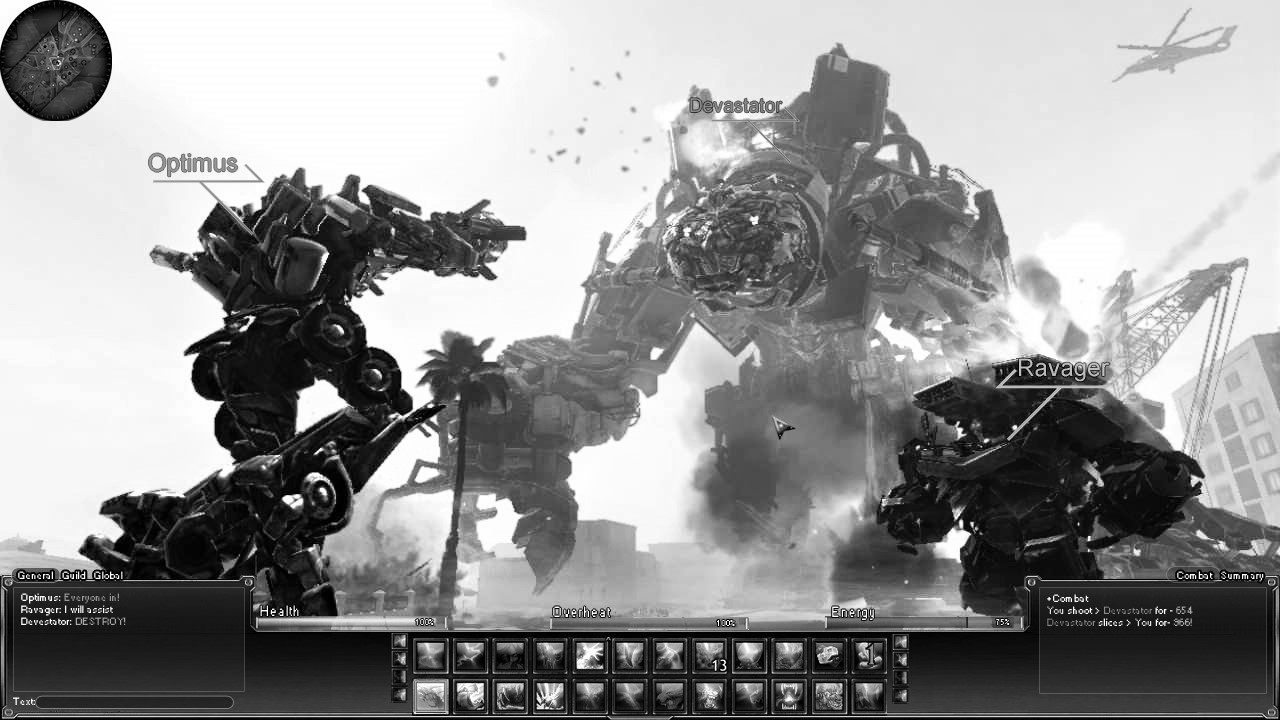
Task: Expand the hotbar via top caret arrow
Action: tap(608, 638)
